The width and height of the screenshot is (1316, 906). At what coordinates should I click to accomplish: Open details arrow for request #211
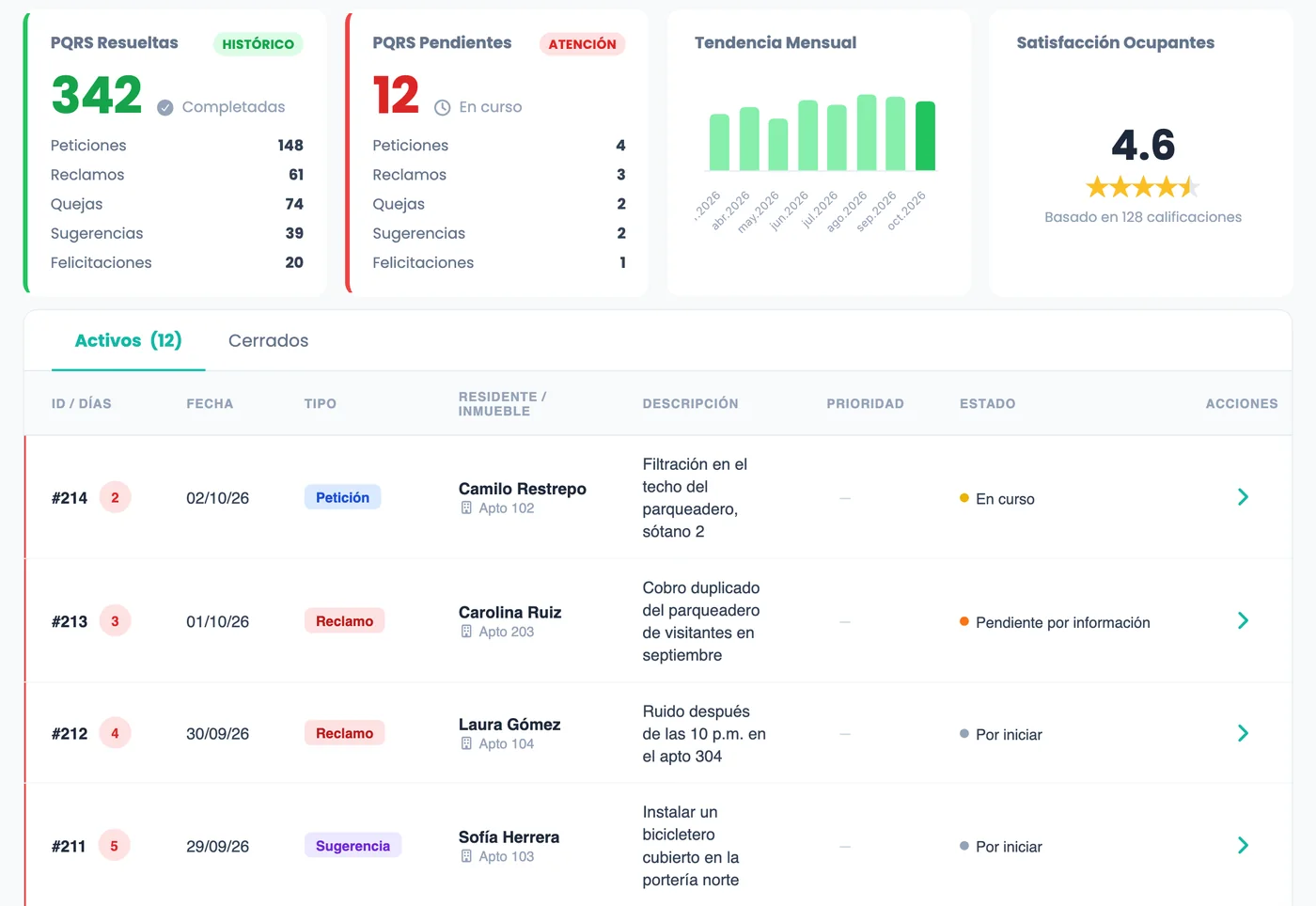[1243, 846]
